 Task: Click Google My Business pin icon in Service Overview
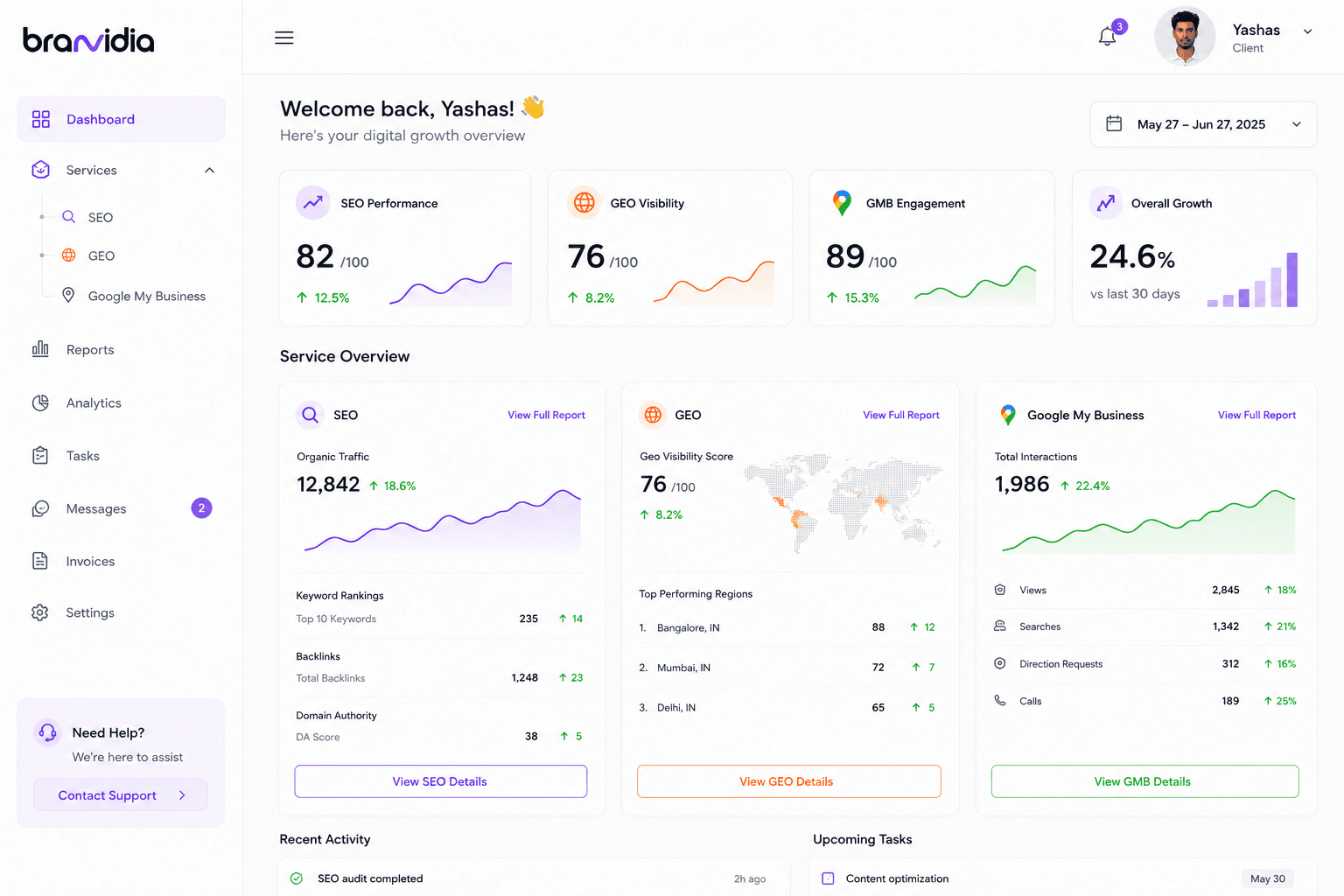[x=1008, y=415]
